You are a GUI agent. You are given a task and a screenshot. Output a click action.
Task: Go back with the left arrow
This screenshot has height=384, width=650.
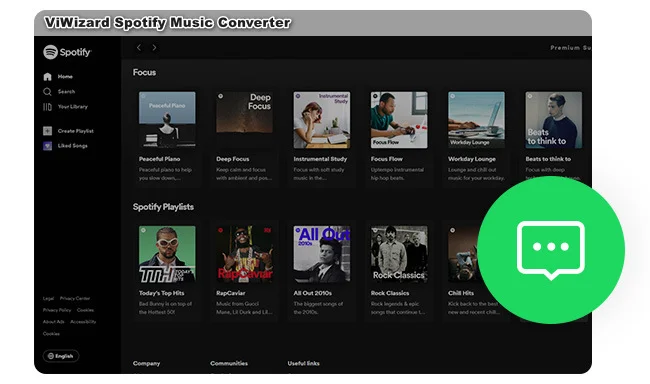(139, 48)
